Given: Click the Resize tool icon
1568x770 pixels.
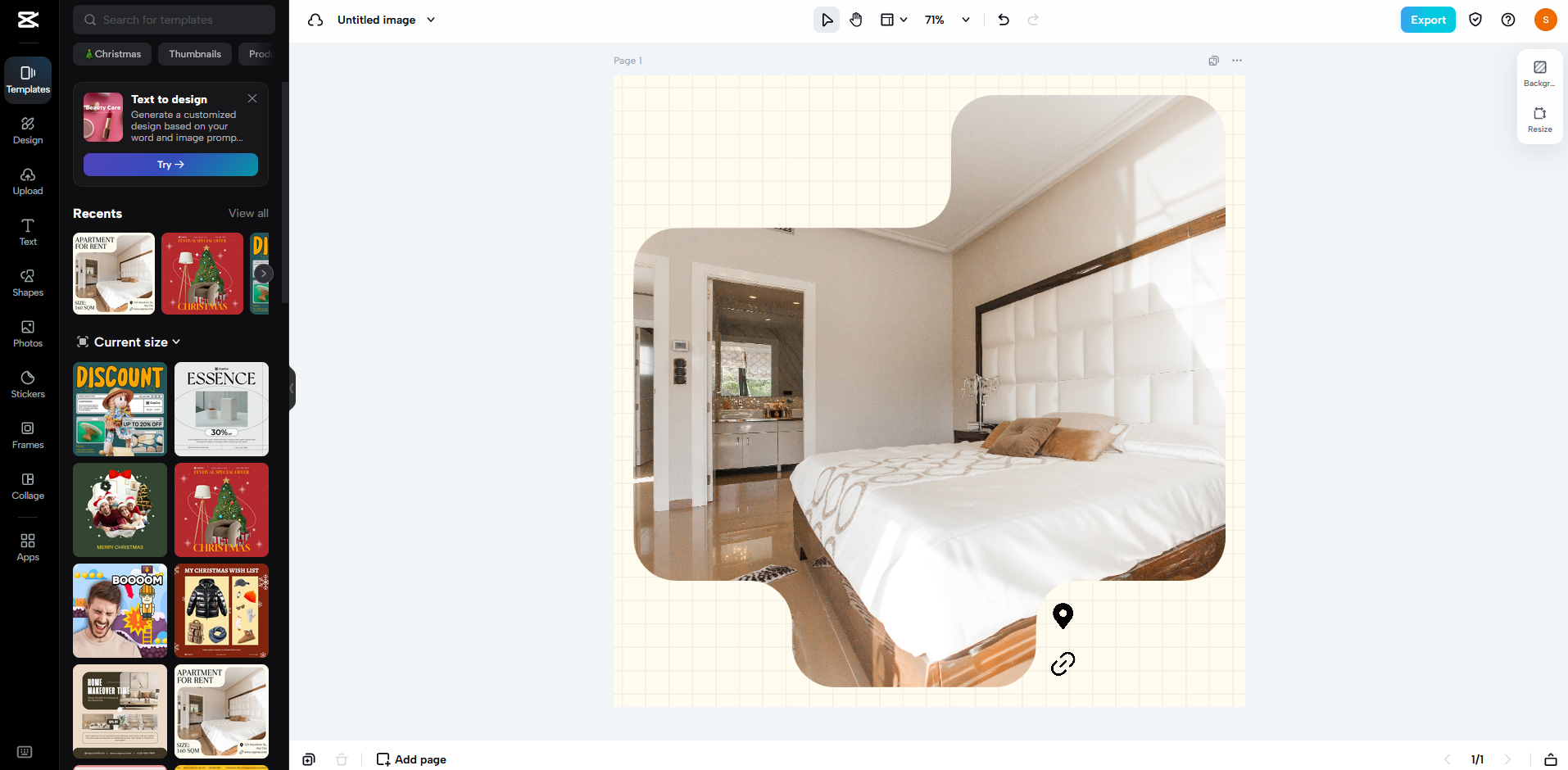Looking at the screenshot, I should tap(1539, 119).
